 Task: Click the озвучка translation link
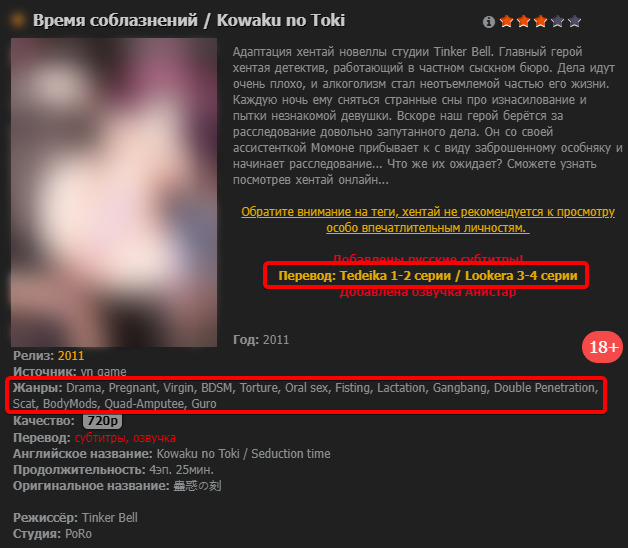155,438
